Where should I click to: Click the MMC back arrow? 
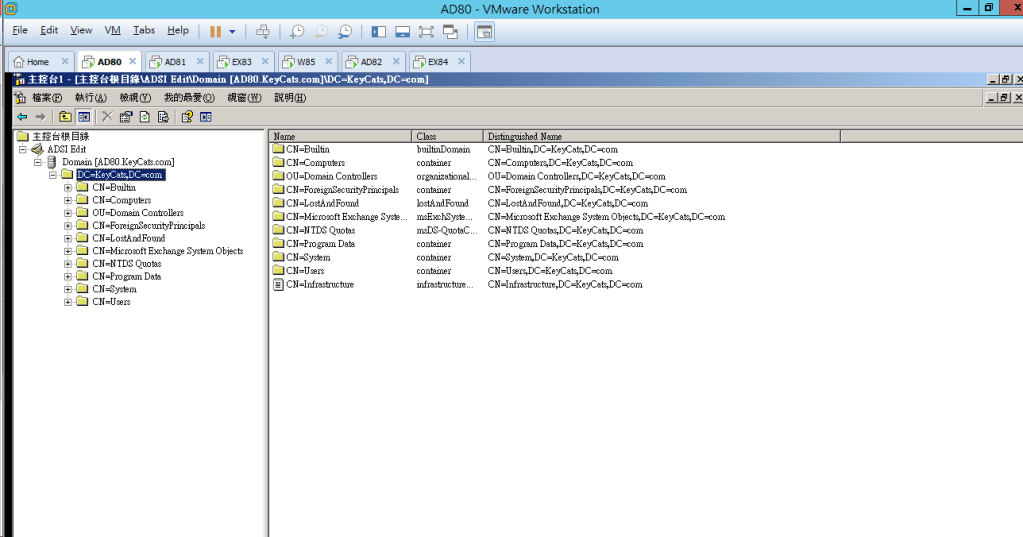22,116
